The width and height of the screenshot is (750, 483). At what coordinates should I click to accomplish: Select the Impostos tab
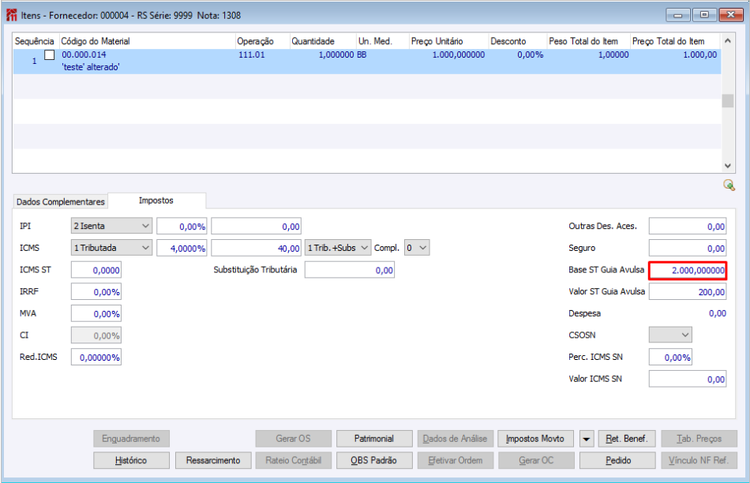(156, 200)
